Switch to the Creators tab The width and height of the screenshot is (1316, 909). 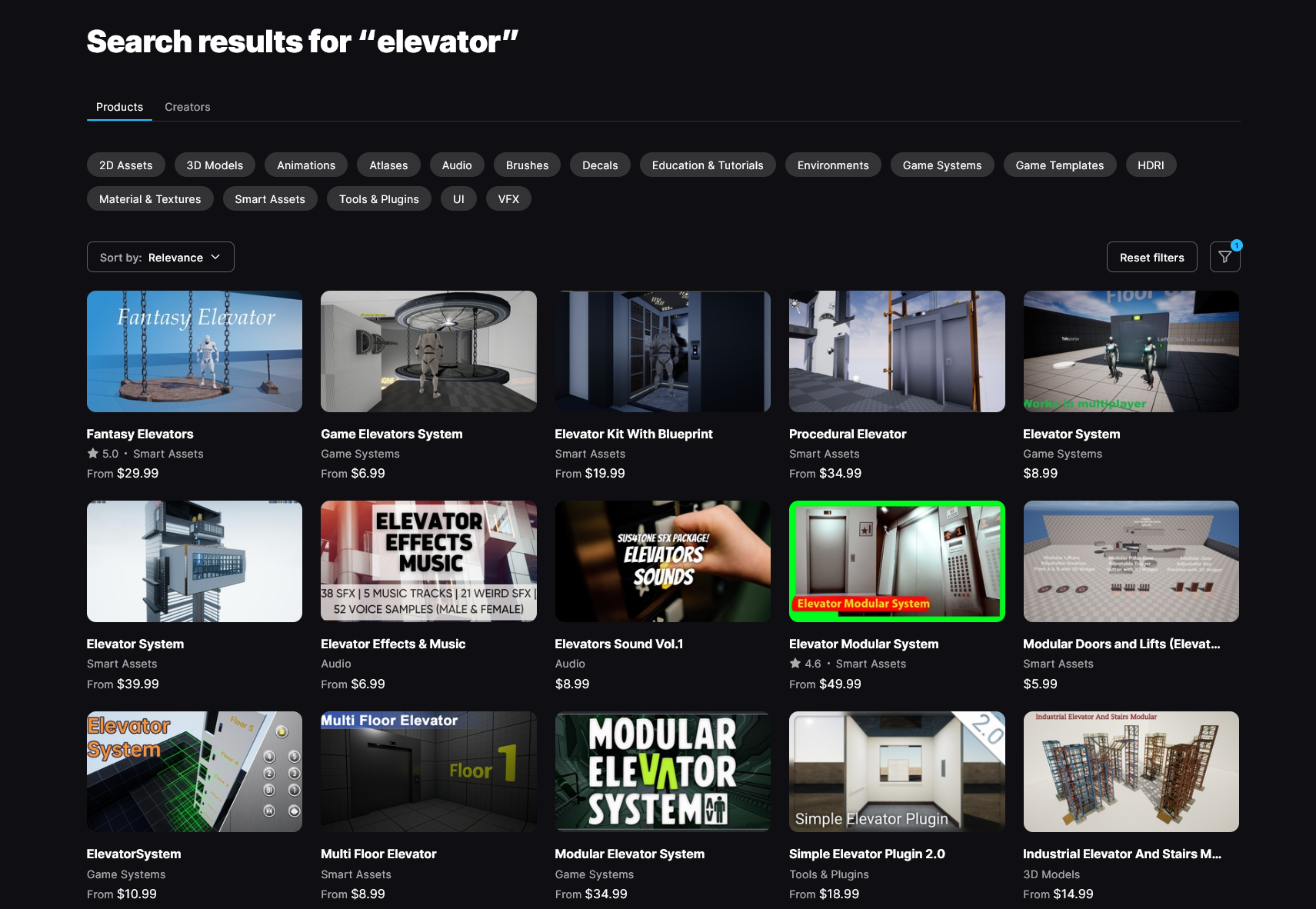[187, 107]
